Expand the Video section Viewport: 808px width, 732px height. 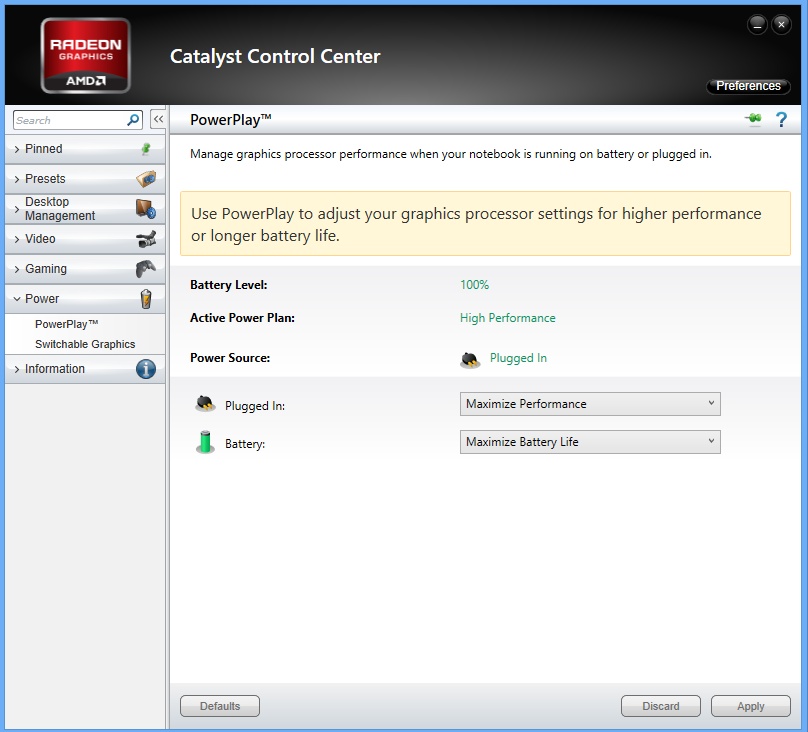click(x=85, y=239)
